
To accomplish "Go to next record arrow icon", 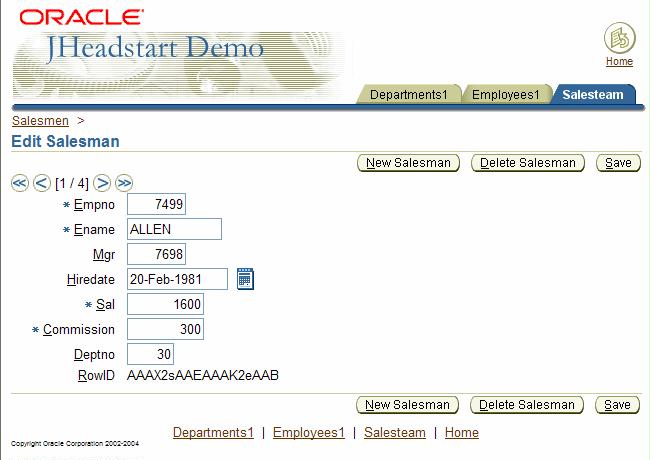I will point(102,183).
